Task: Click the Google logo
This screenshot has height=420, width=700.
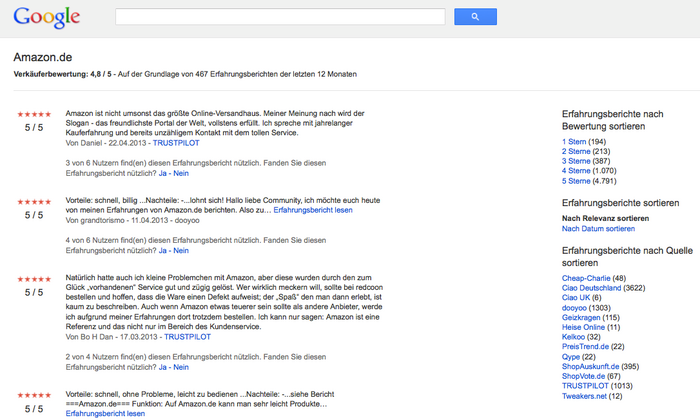Action: pyautogui.click(x=46, y=17)
